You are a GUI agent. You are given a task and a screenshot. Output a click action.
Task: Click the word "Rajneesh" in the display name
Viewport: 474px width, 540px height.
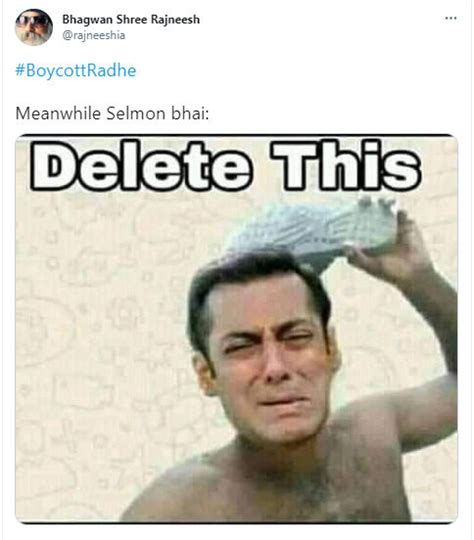175,20
